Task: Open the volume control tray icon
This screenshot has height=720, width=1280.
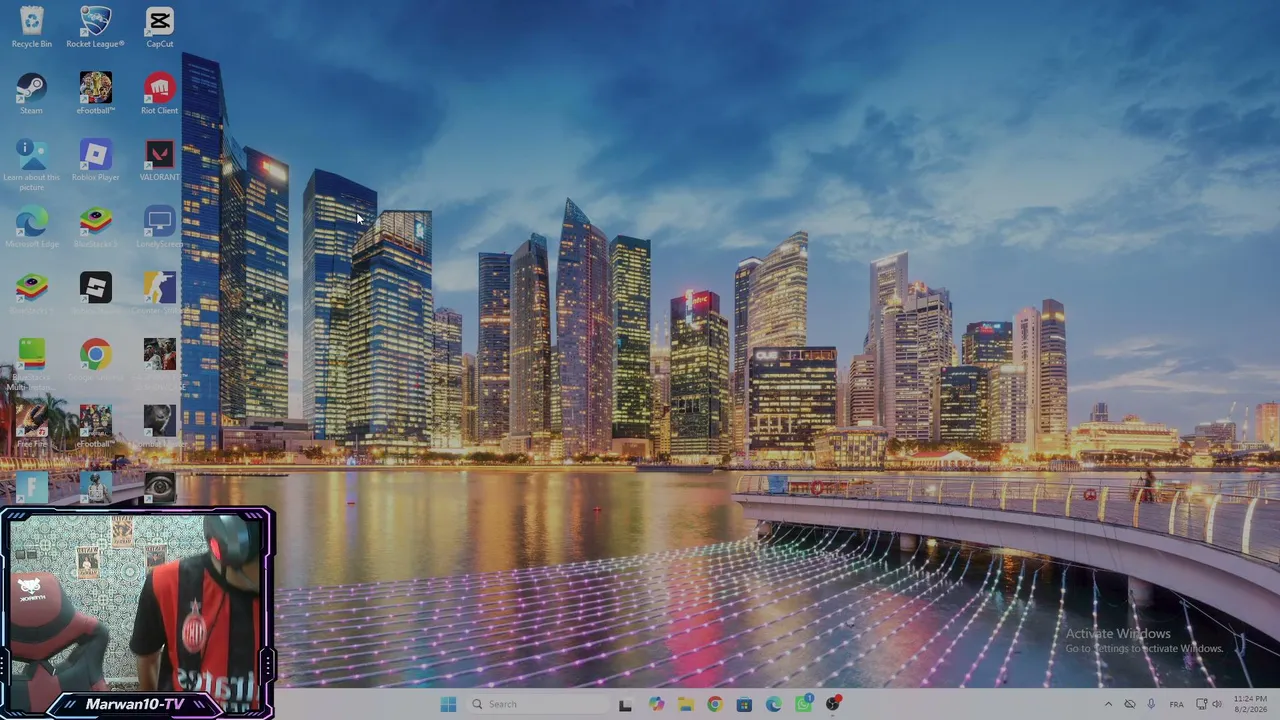Action: click(x=1217, y=704)
